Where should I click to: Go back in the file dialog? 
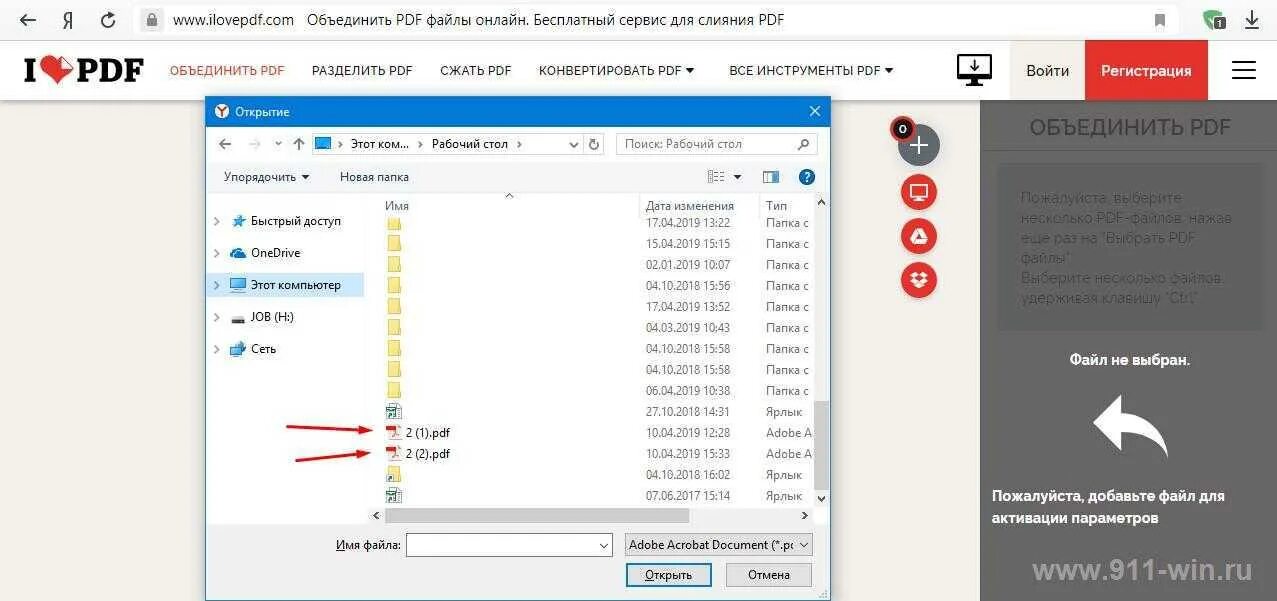[x=225, y=144]
